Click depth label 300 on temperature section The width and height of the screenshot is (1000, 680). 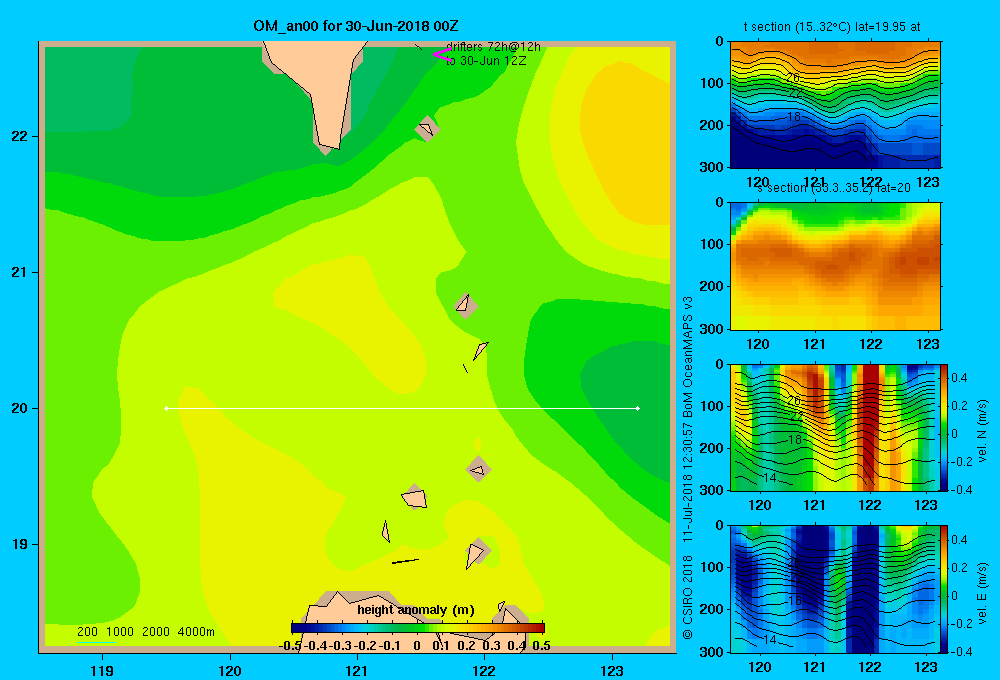coord(712,167)
